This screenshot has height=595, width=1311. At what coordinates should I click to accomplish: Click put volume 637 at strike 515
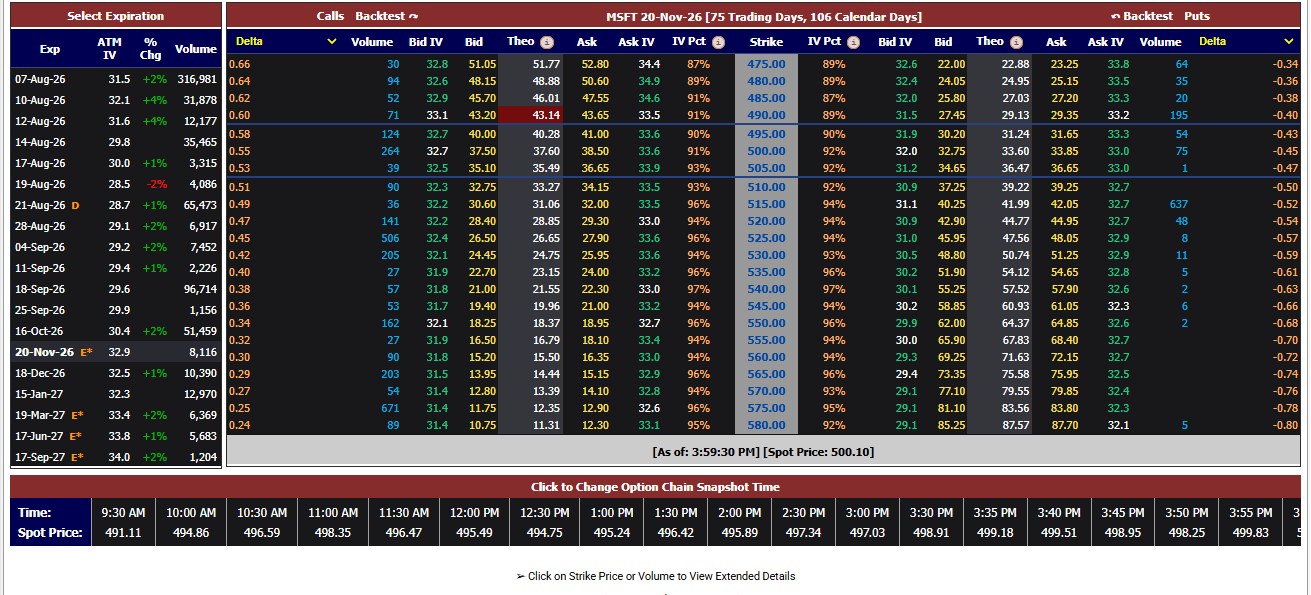(x=1178, y=204)
